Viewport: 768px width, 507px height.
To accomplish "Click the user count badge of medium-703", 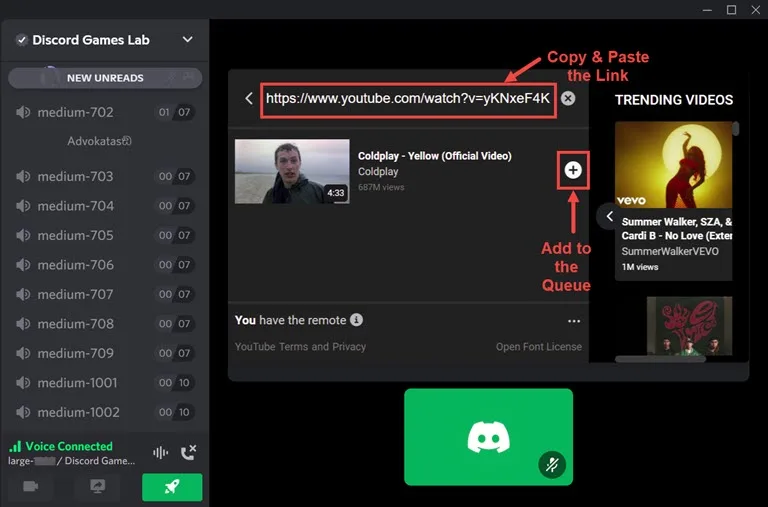I will pyautogui.click(x=174, y=176).
